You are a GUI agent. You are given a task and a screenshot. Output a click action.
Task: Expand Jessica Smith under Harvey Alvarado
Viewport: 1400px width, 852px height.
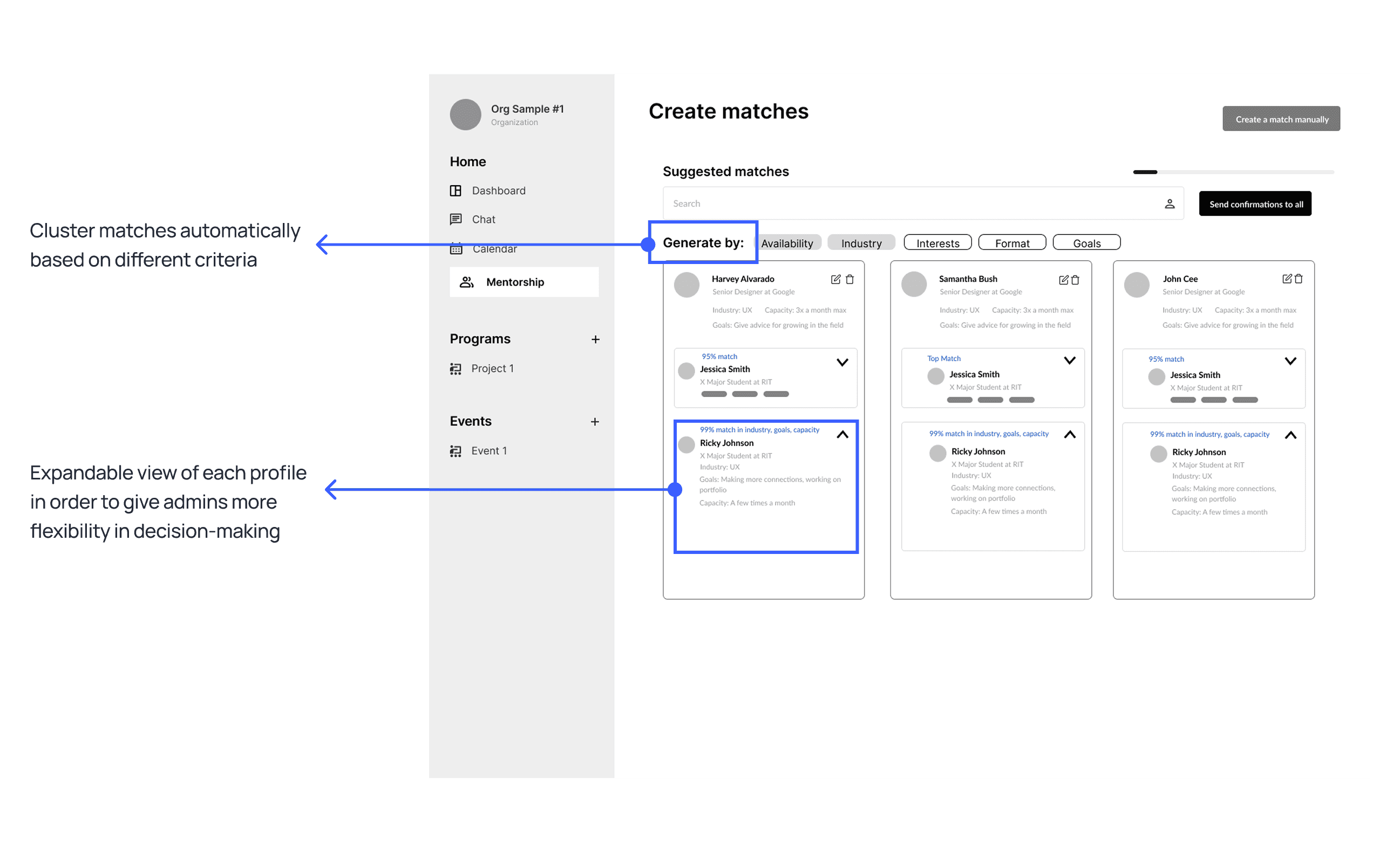[x=842, y=362]
